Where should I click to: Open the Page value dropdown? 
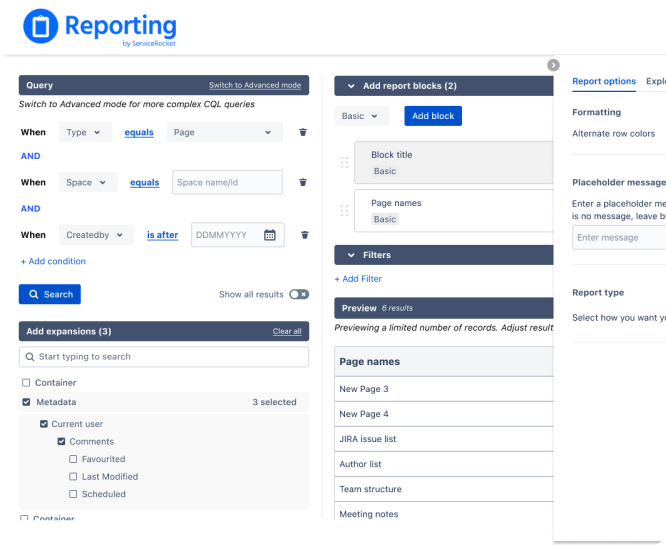pyautogui.click(x=224, y=132)
